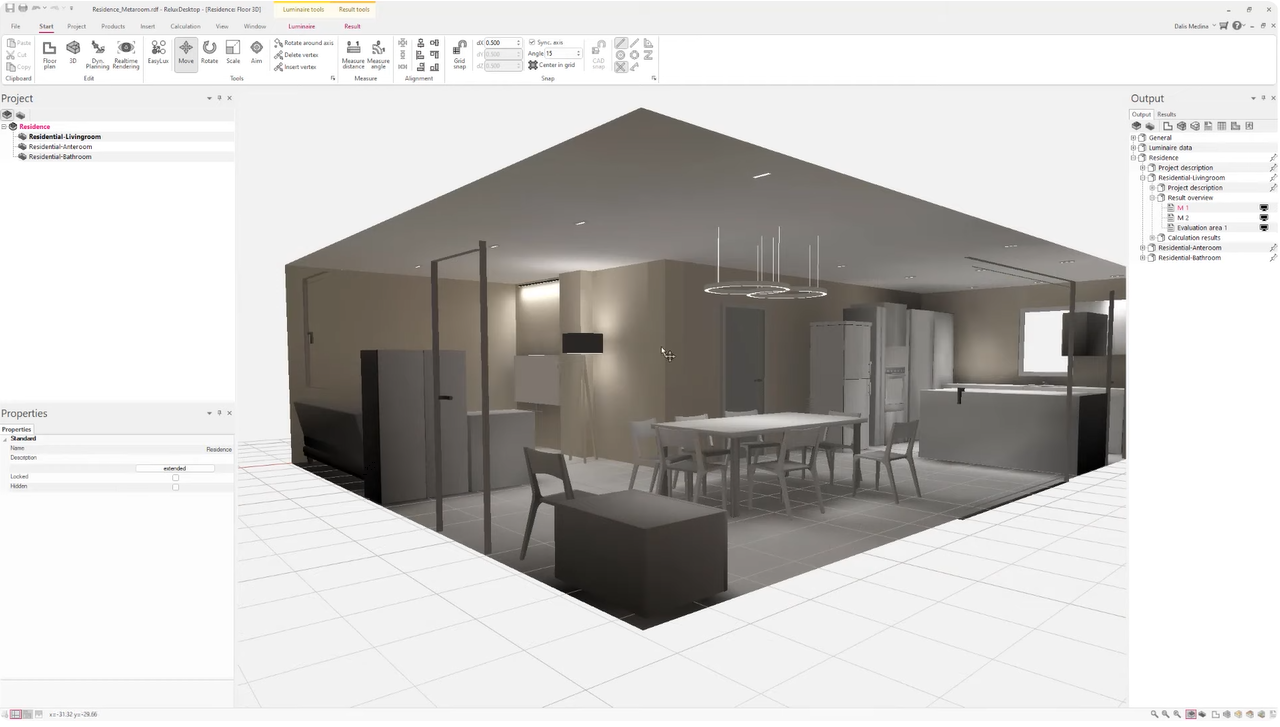
Task: Launch Realtime Rendering
Action: pos(126,53)
